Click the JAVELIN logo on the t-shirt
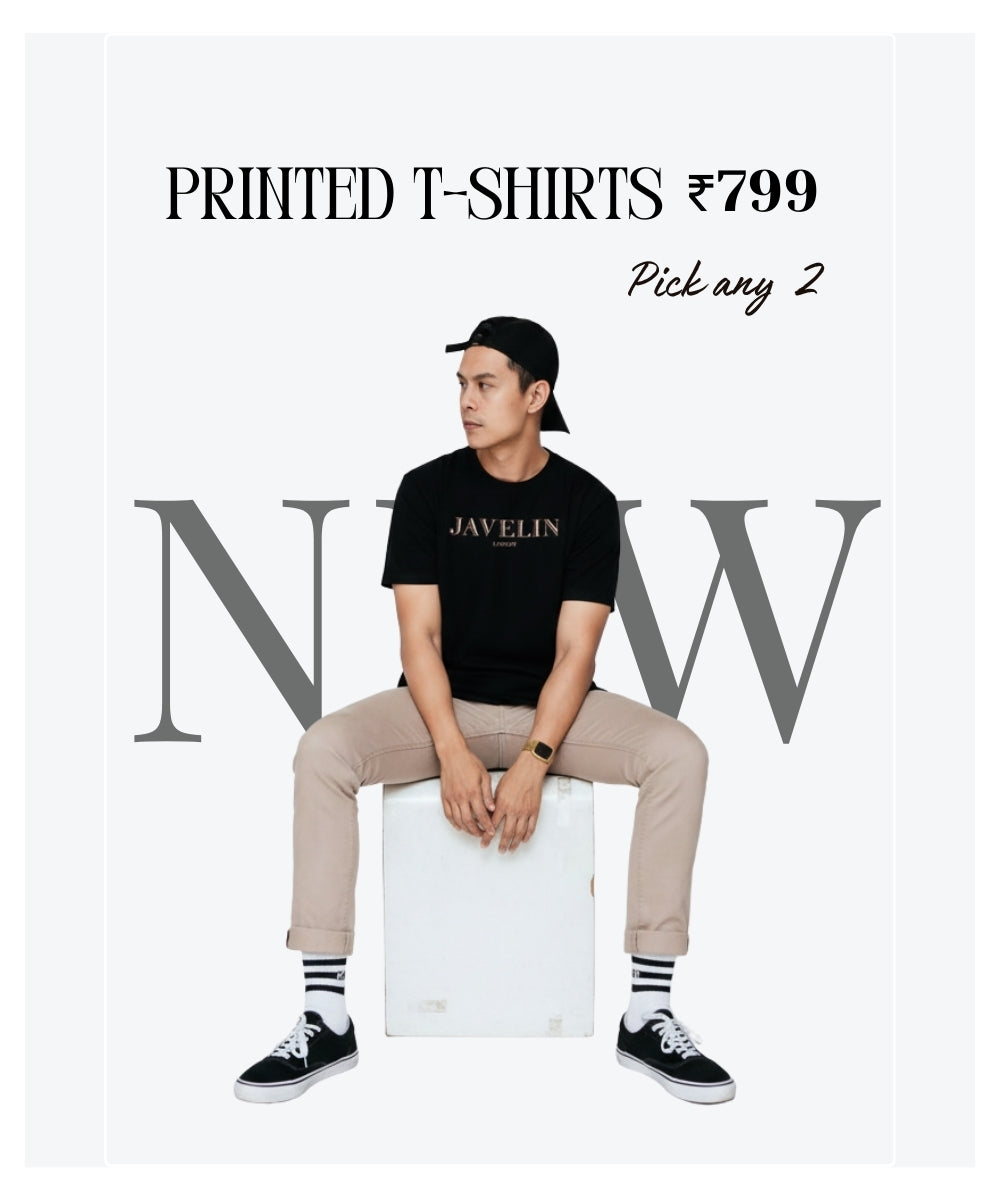1000x1200 pixels. (504, 528)
